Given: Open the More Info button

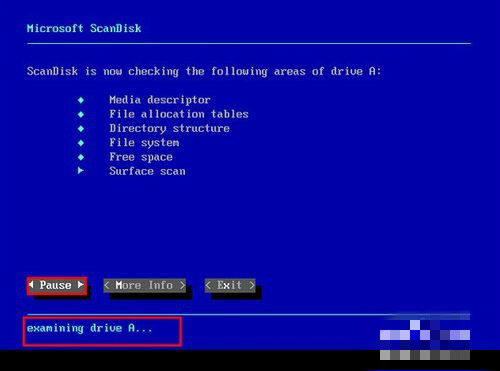Looking at the screenshot, I should 145,286.
